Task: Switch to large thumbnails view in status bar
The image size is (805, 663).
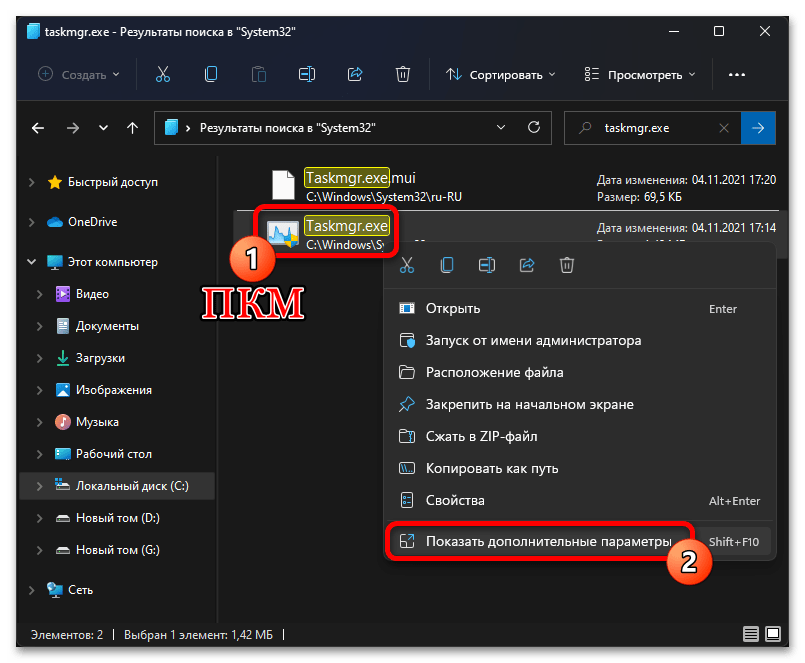Action: (x=773, y=634)
